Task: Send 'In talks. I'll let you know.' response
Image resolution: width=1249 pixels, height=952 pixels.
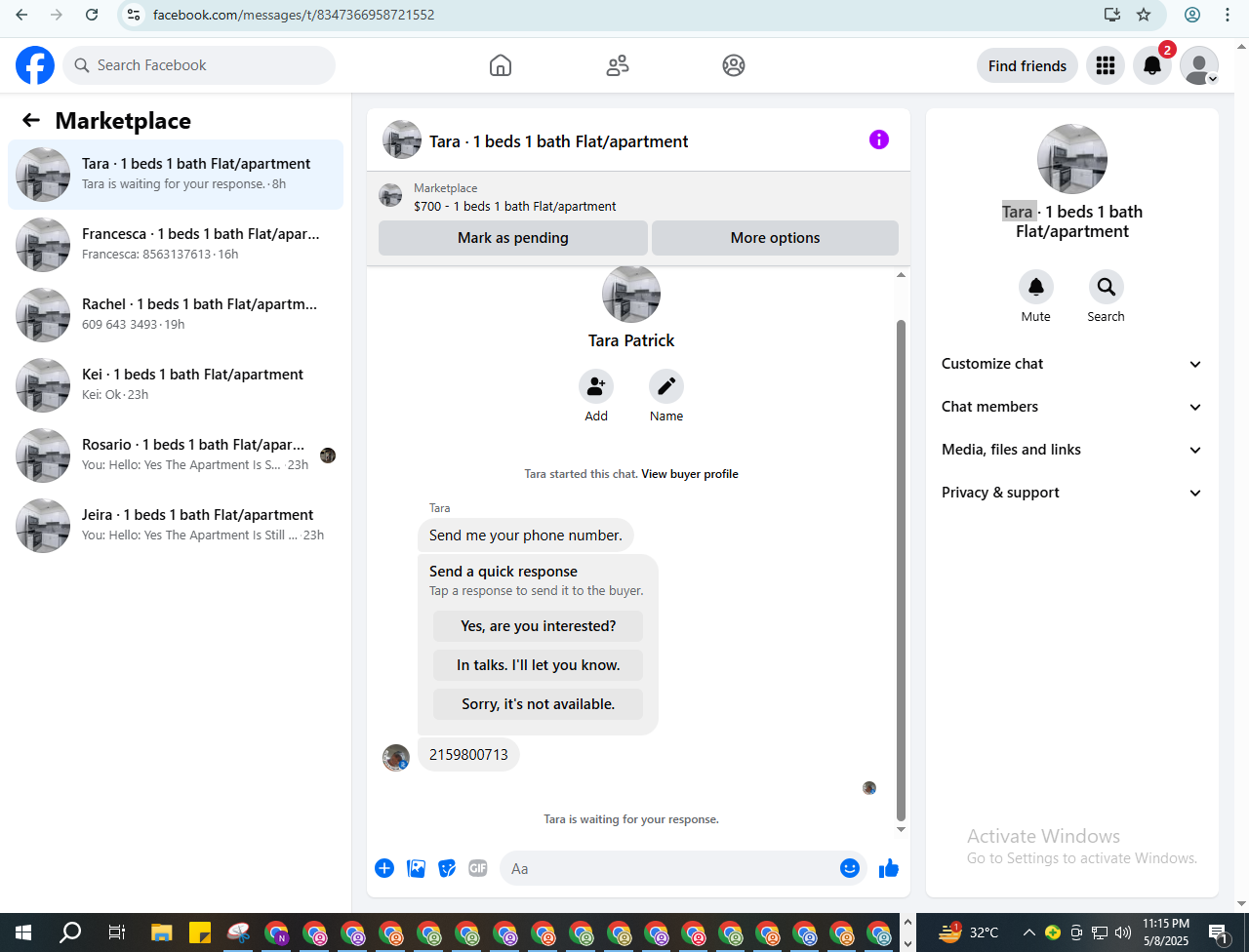Action: click(539, 665)
